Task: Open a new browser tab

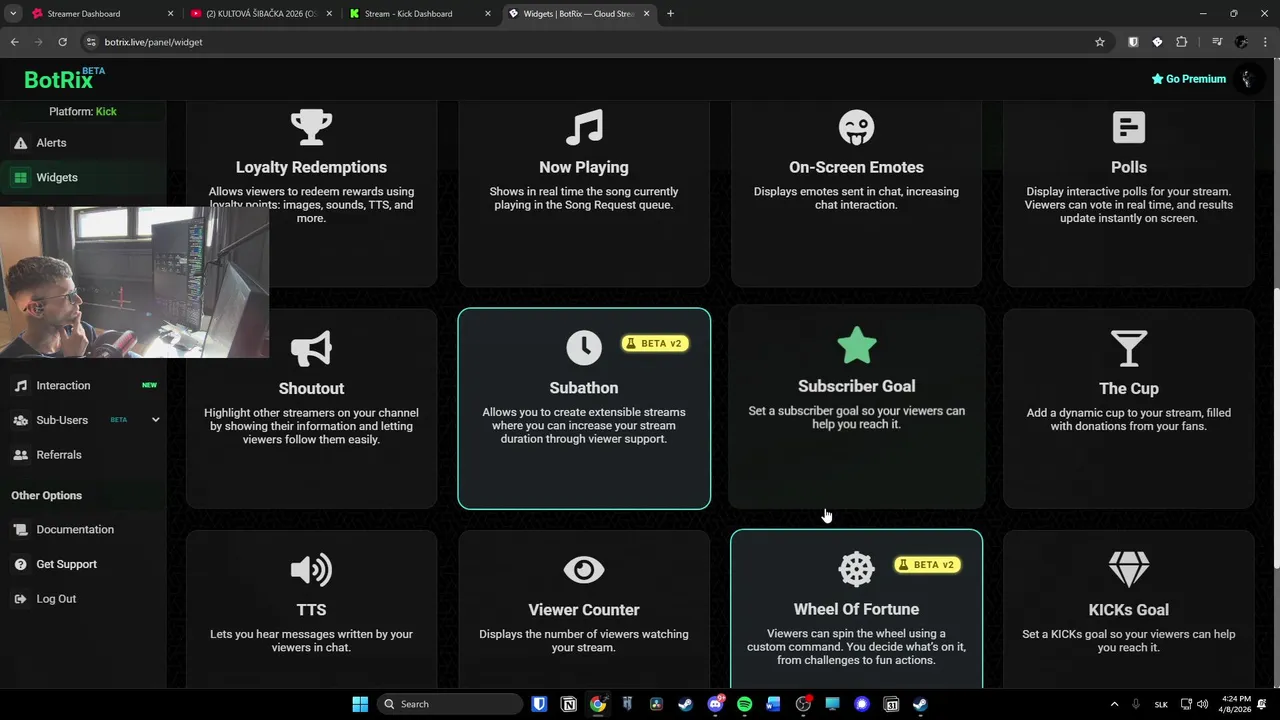Action: tap(670, 13)
